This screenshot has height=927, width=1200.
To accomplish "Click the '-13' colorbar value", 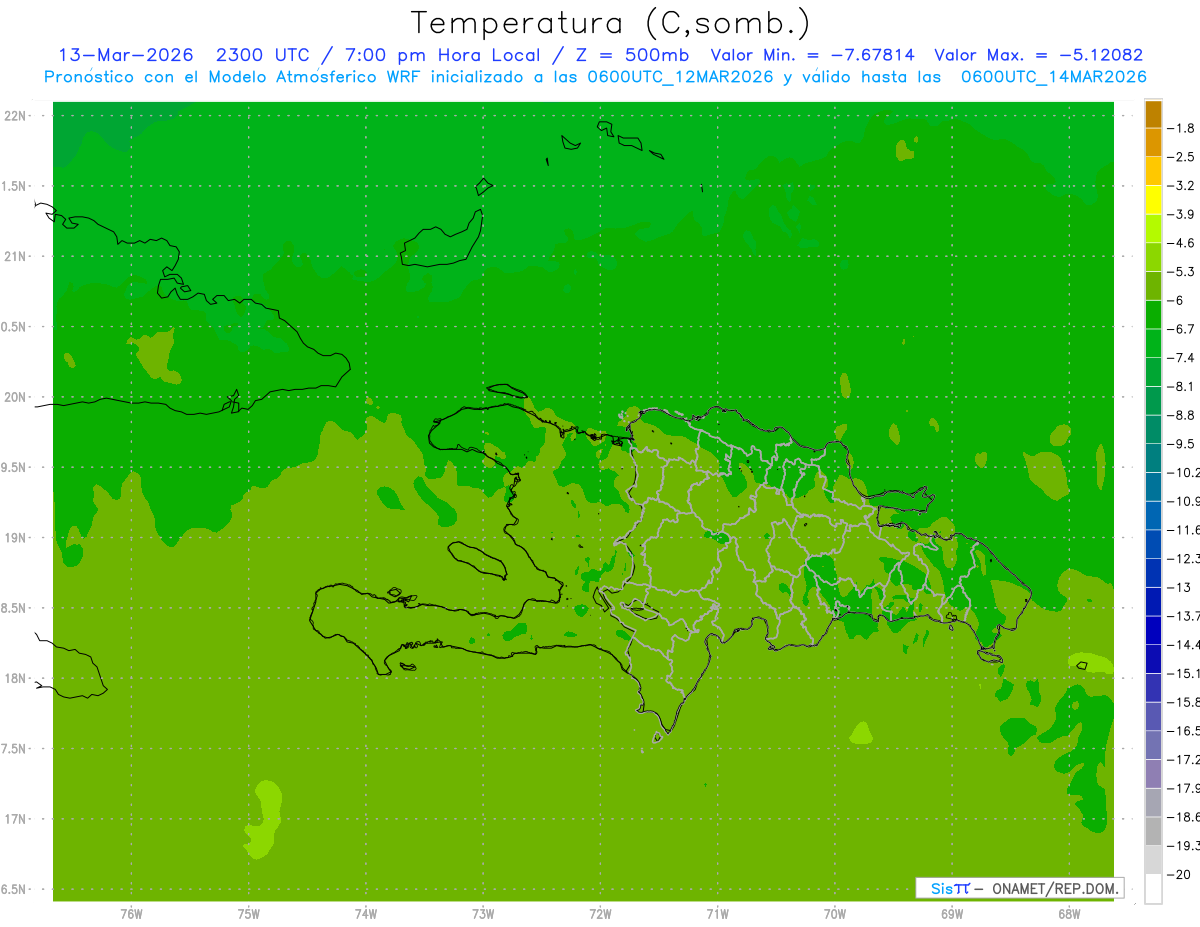I will (x=1179, y=587).
